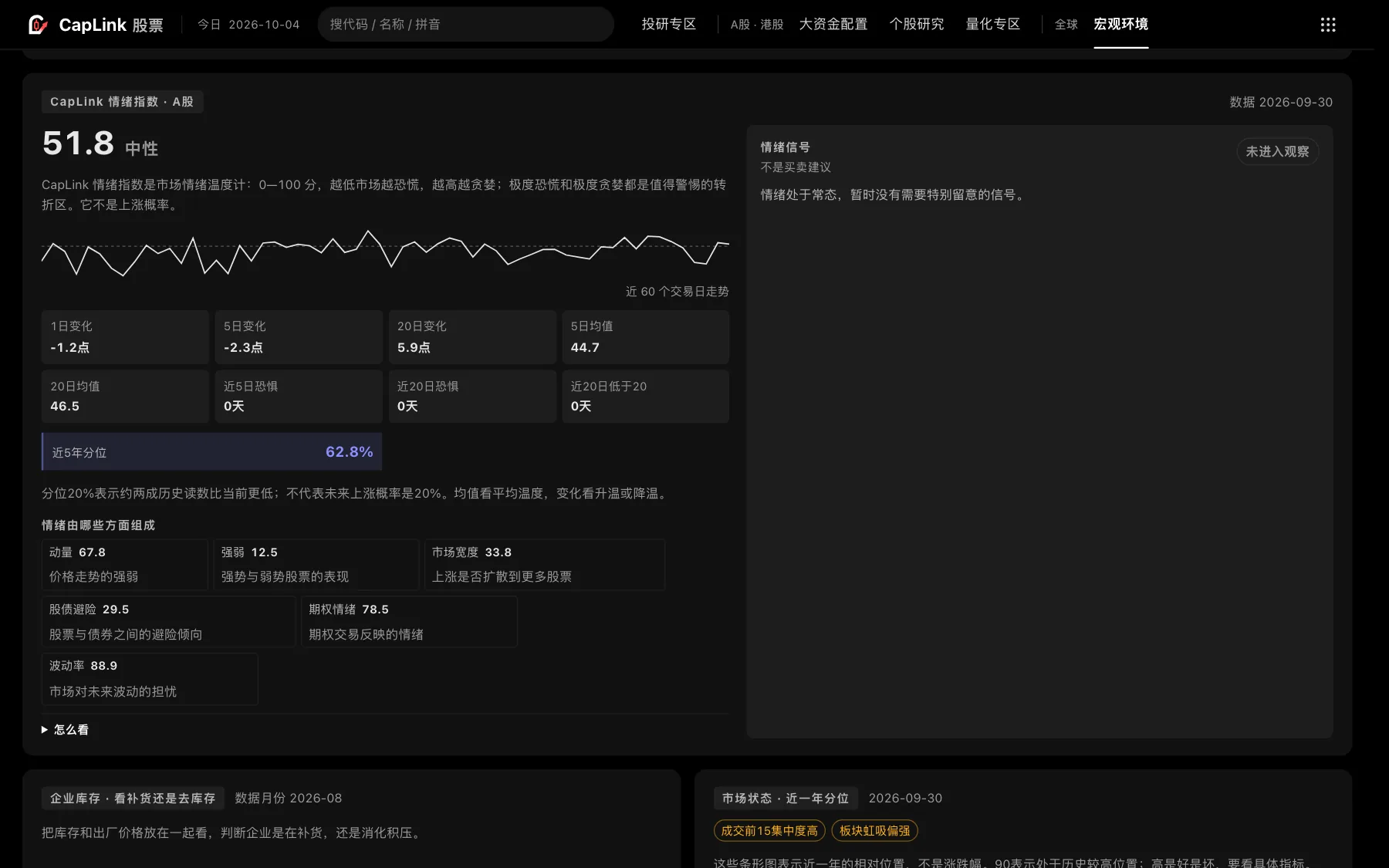Screen dimensions: 1389x868
Task: Go to 个股研究 section
Action: pyautogui.click(x=916, y=24)
